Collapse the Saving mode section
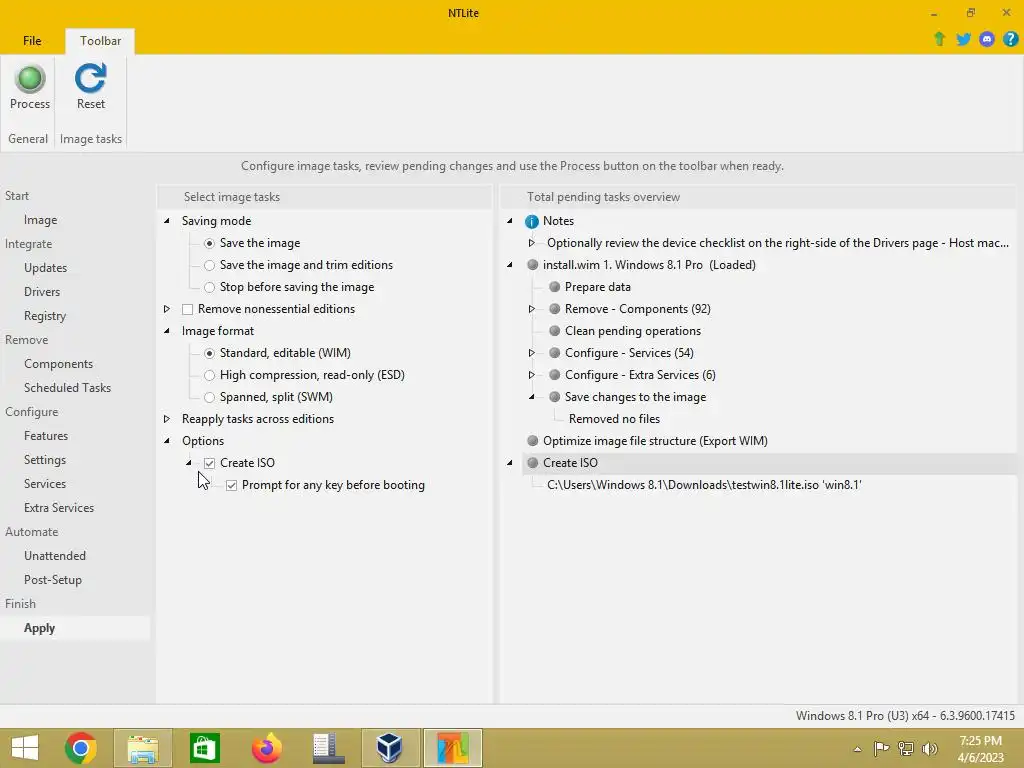The height and width of the screenshot is (768, 1024). (x=167, y=221)
